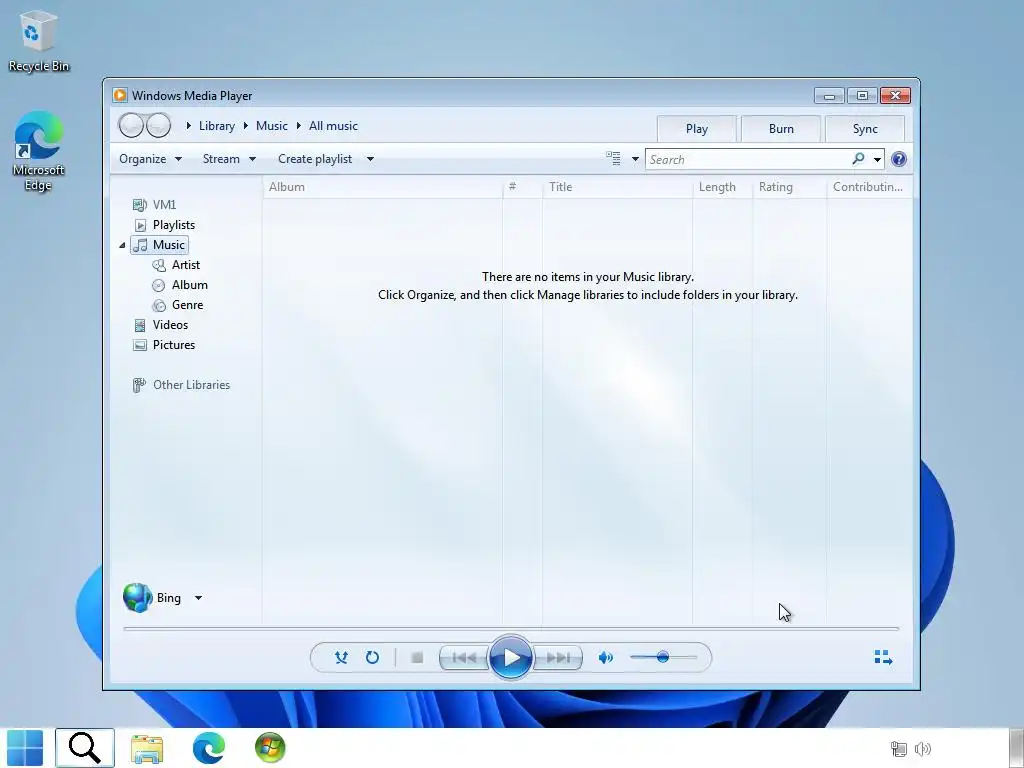1024x768 pixels.
Task: Select the Microsoft Edge desktop shortcut
Action: click(38, 152)
